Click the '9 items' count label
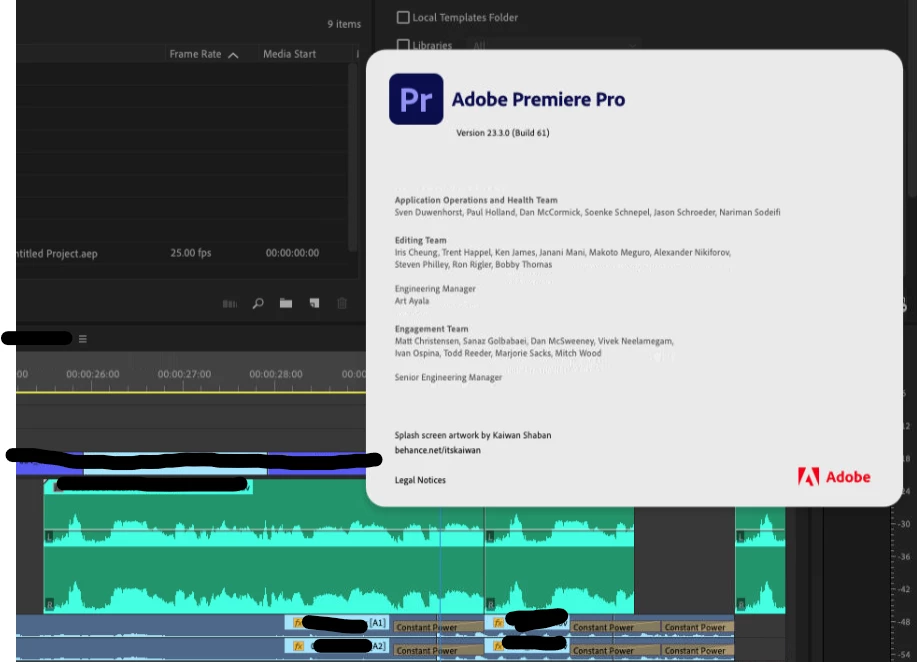Image resolution: width=917 pixels, height=662 pixels. pos(344,24)
